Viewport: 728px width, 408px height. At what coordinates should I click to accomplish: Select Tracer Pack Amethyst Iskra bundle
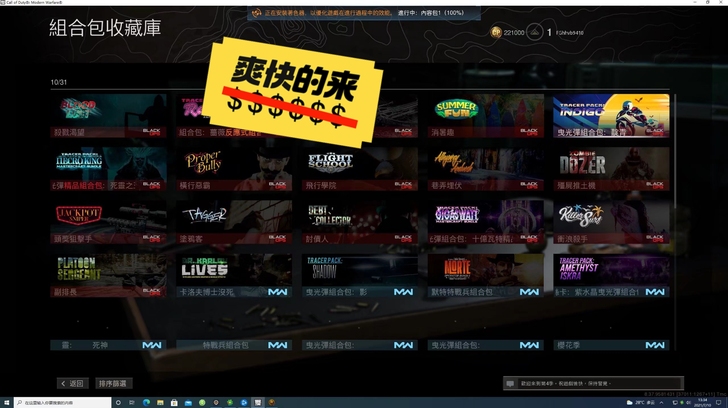click(611, 276)
